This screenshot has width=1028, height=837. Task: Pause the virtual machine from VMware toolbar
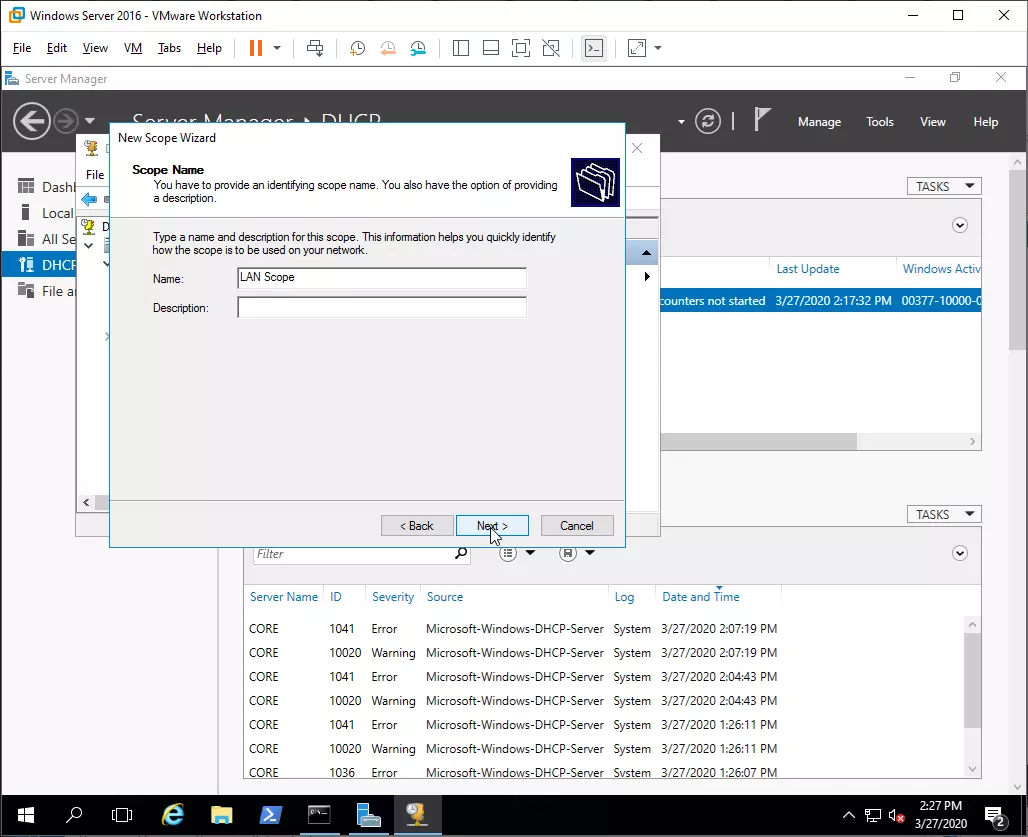pyautogui.click(x=256, y=48)
